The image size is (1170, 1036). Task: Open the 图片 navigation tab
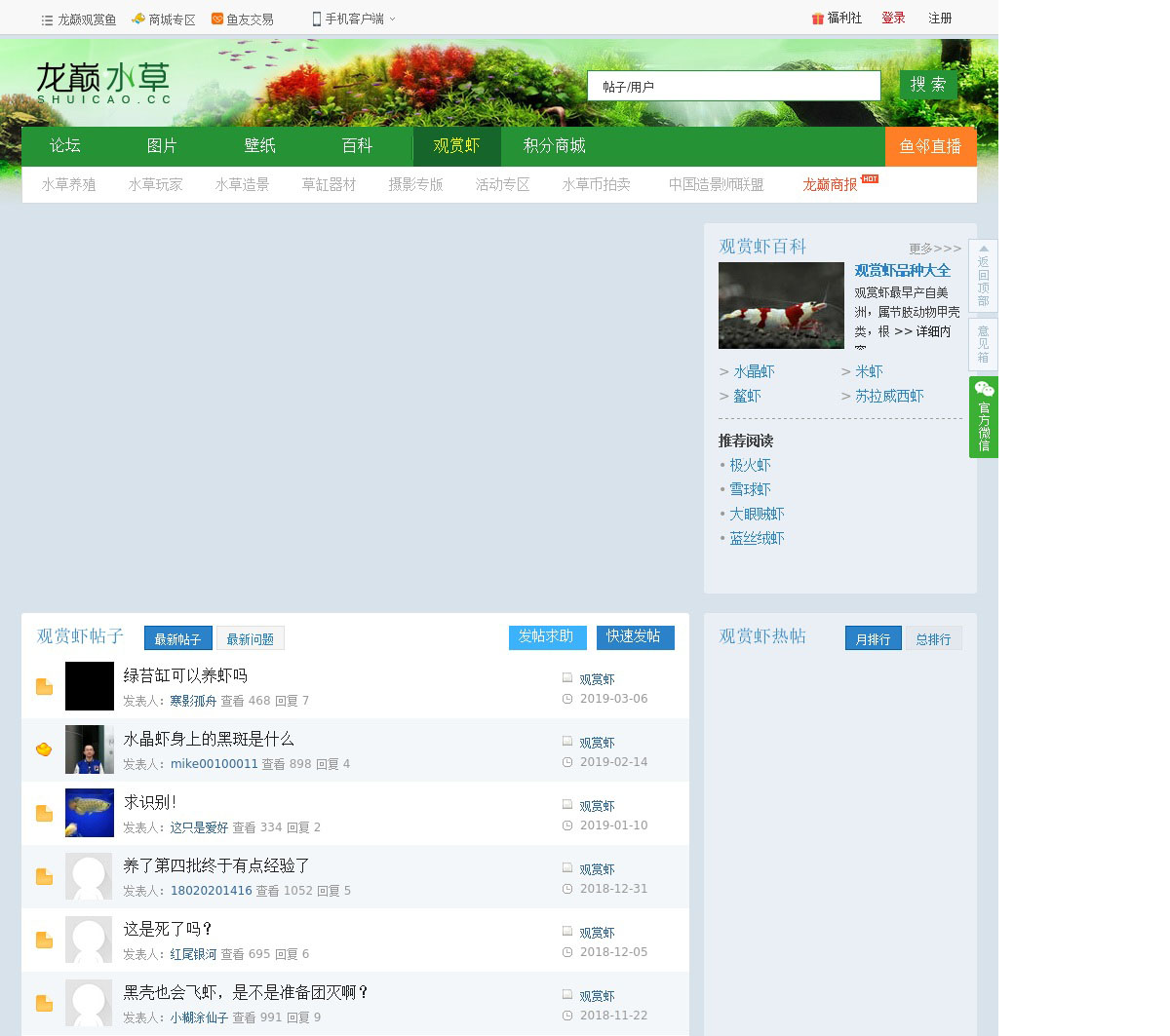(162, 146)
